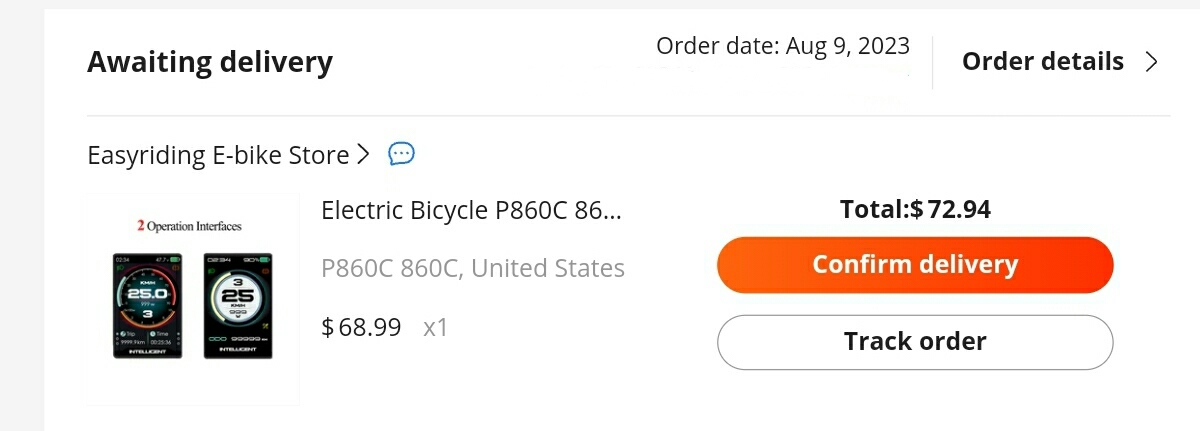Click the left speedometer display in product image
This screenshot has width=1200, height=431.
(x=147, y=306)
